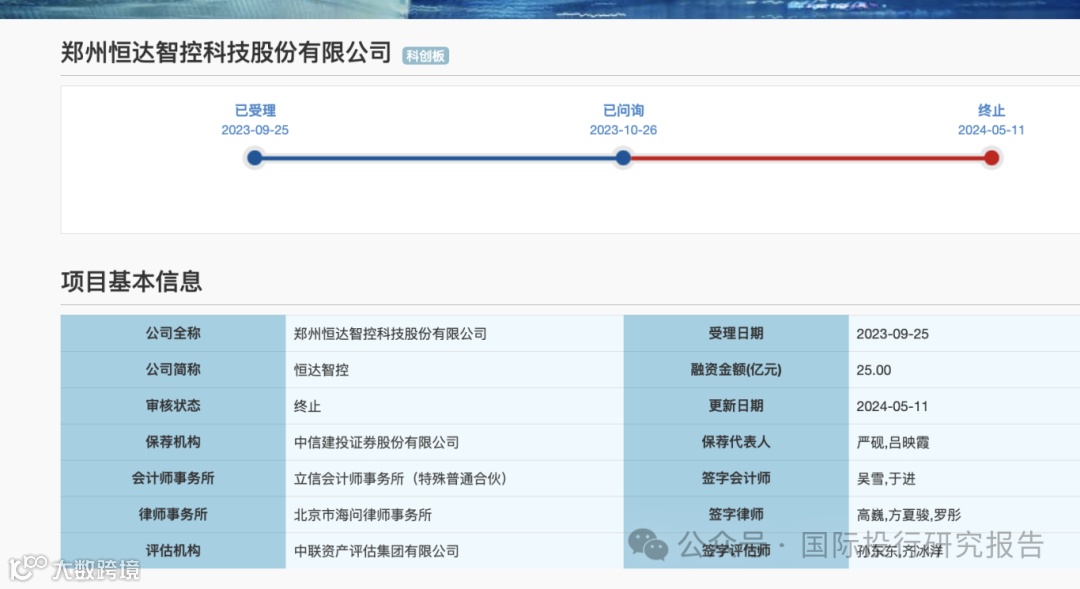Click the 终止 status value in table
The width and height of the screenshot is (1080, 589).
coord(307,406)
